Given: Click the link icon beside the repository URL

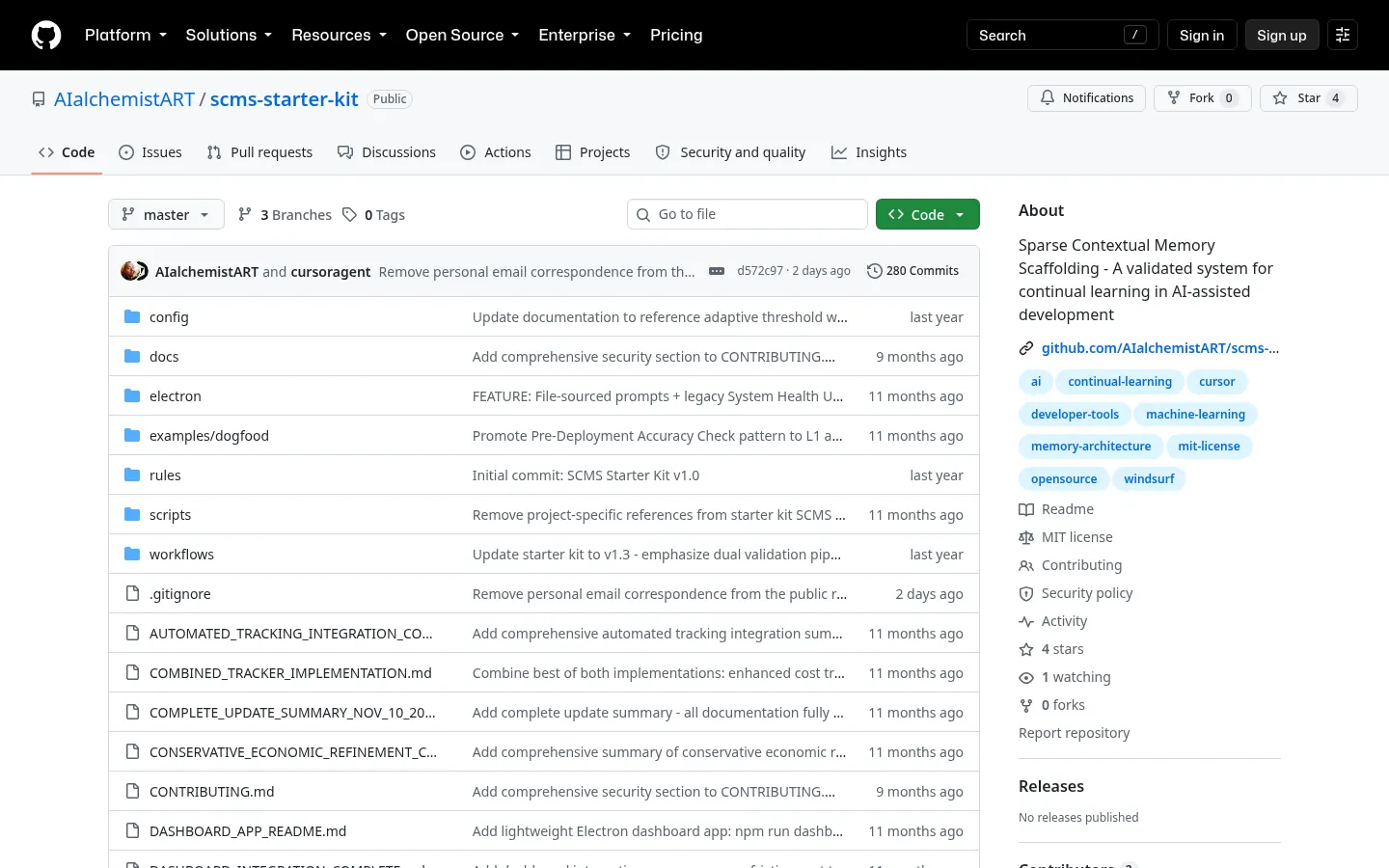Looking at the screenshot, I should pyautogui.click(x=1026, y=348).
